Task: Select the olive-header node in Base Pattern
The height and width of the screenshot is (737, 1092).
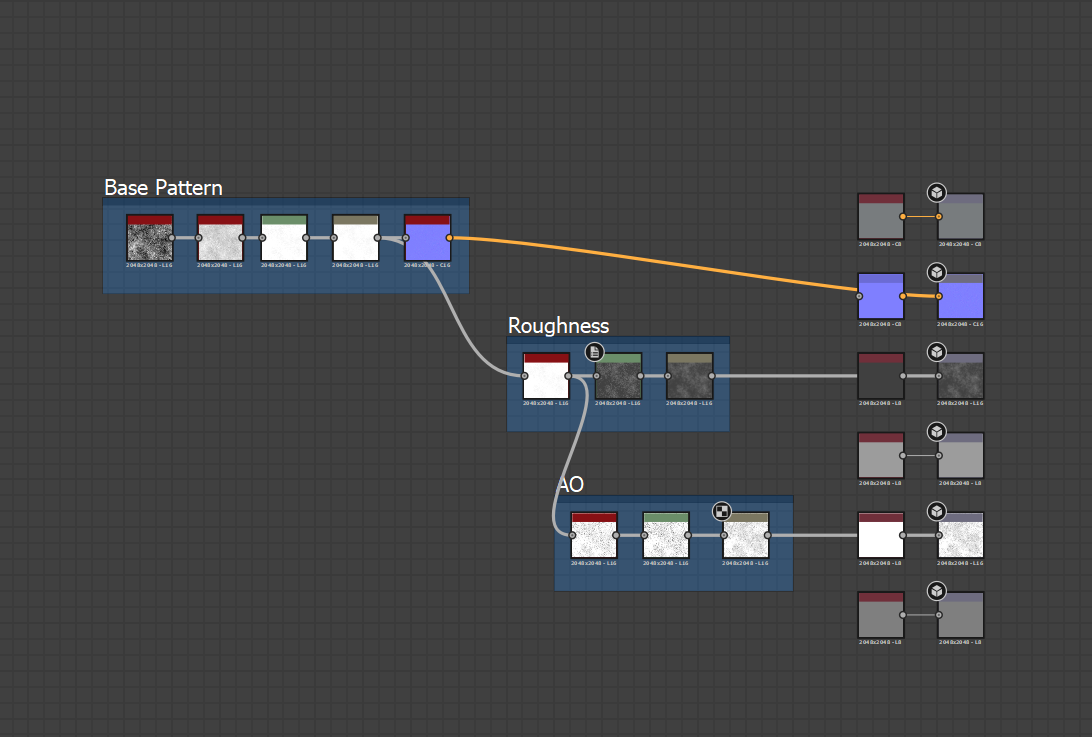Action: 356,238
